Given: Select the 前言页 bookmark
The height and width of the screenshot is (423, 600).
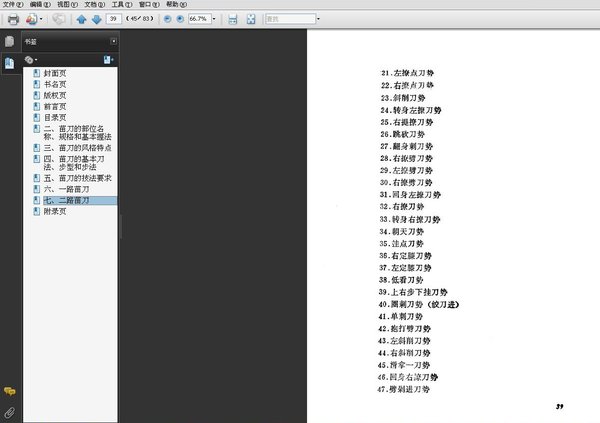Looking at the screenshot, I should click(x=55, y=106).
